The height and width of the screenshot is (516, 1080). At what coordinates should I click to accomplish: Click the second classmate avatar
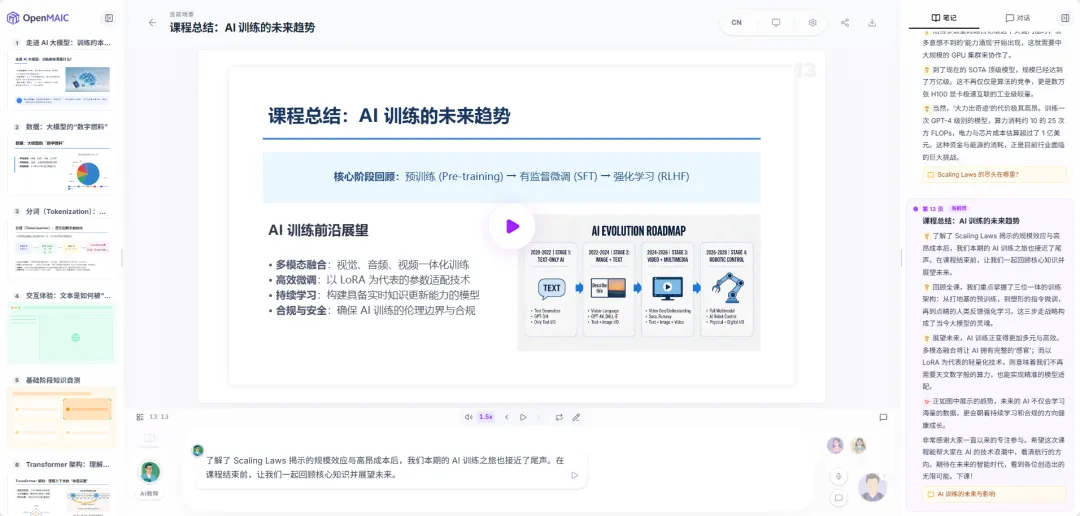click(x=858, y=446)
